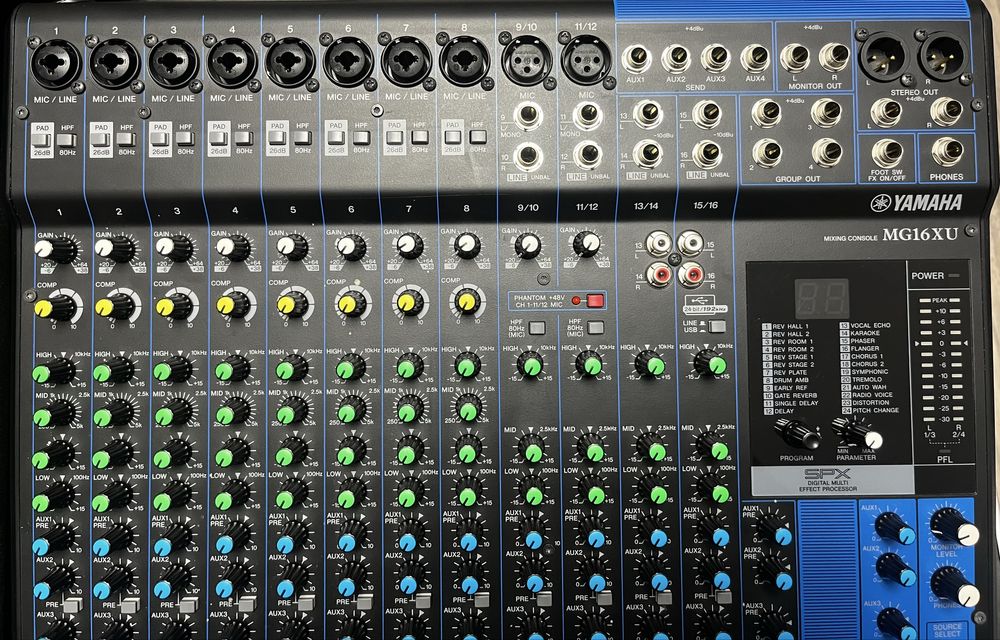1000x640 pixels.
Task: Click the channel 11/12 LOW EQ knob
Action: (591, 490)
